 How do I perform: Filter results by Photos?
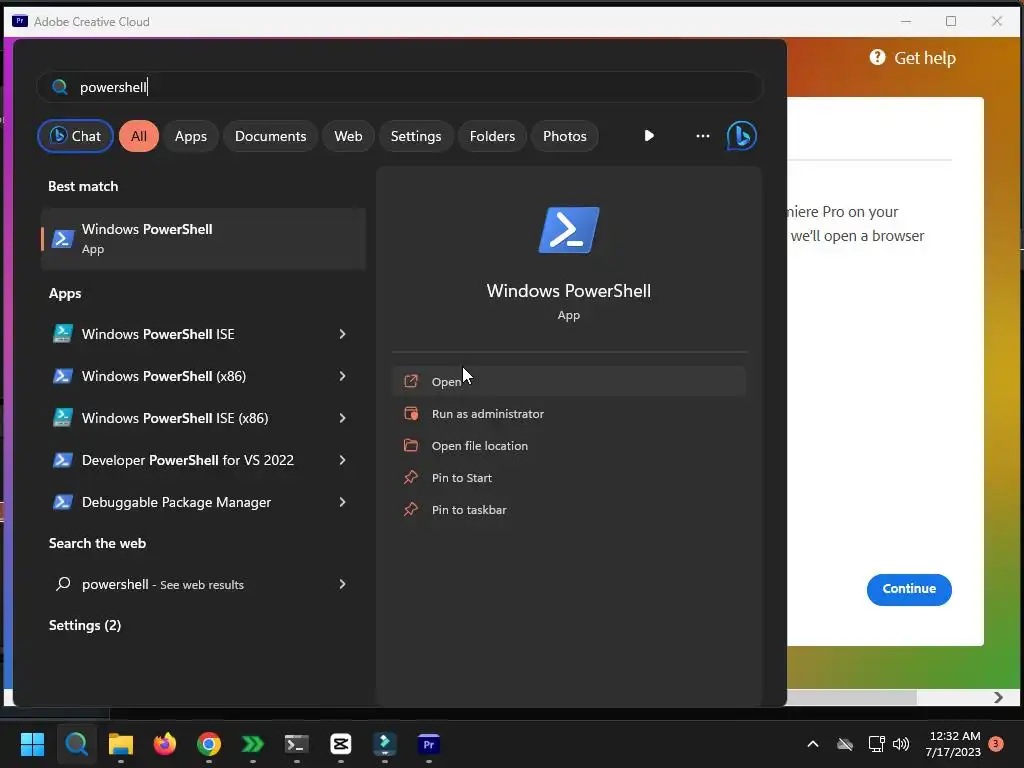point(565,136)
